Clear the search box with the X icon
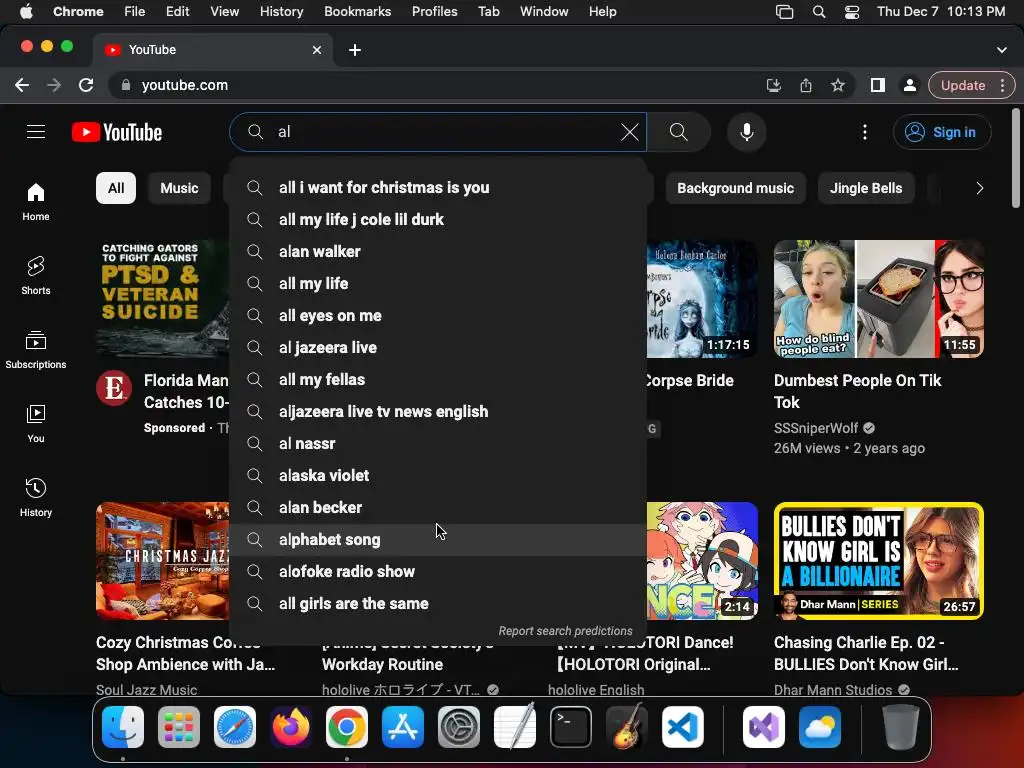The height and width of the screenshot is (768, 1024). point(630,132)
